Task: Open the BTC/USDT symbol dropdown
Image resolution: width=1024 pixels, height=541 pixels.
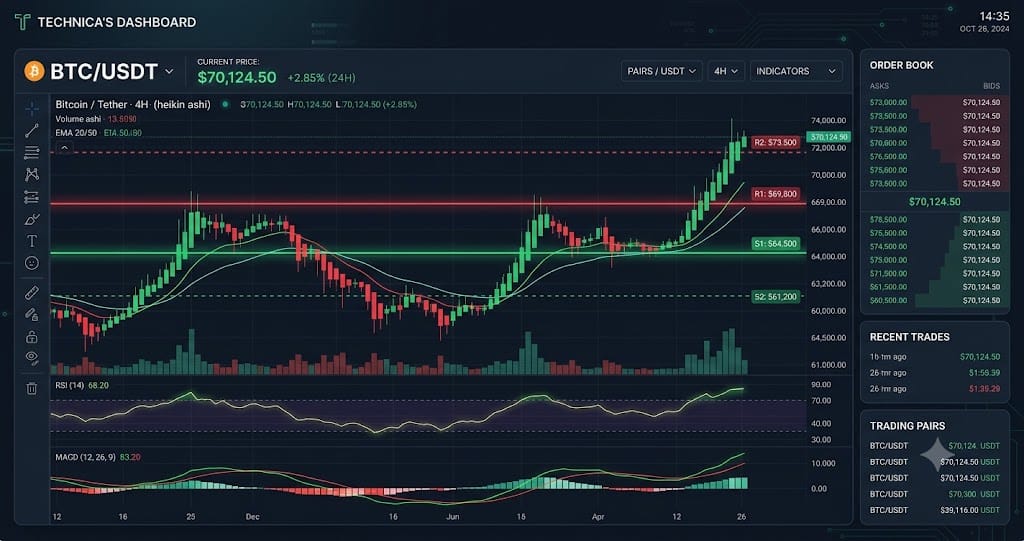Action: pyautogui.click(x=168, y=71)
